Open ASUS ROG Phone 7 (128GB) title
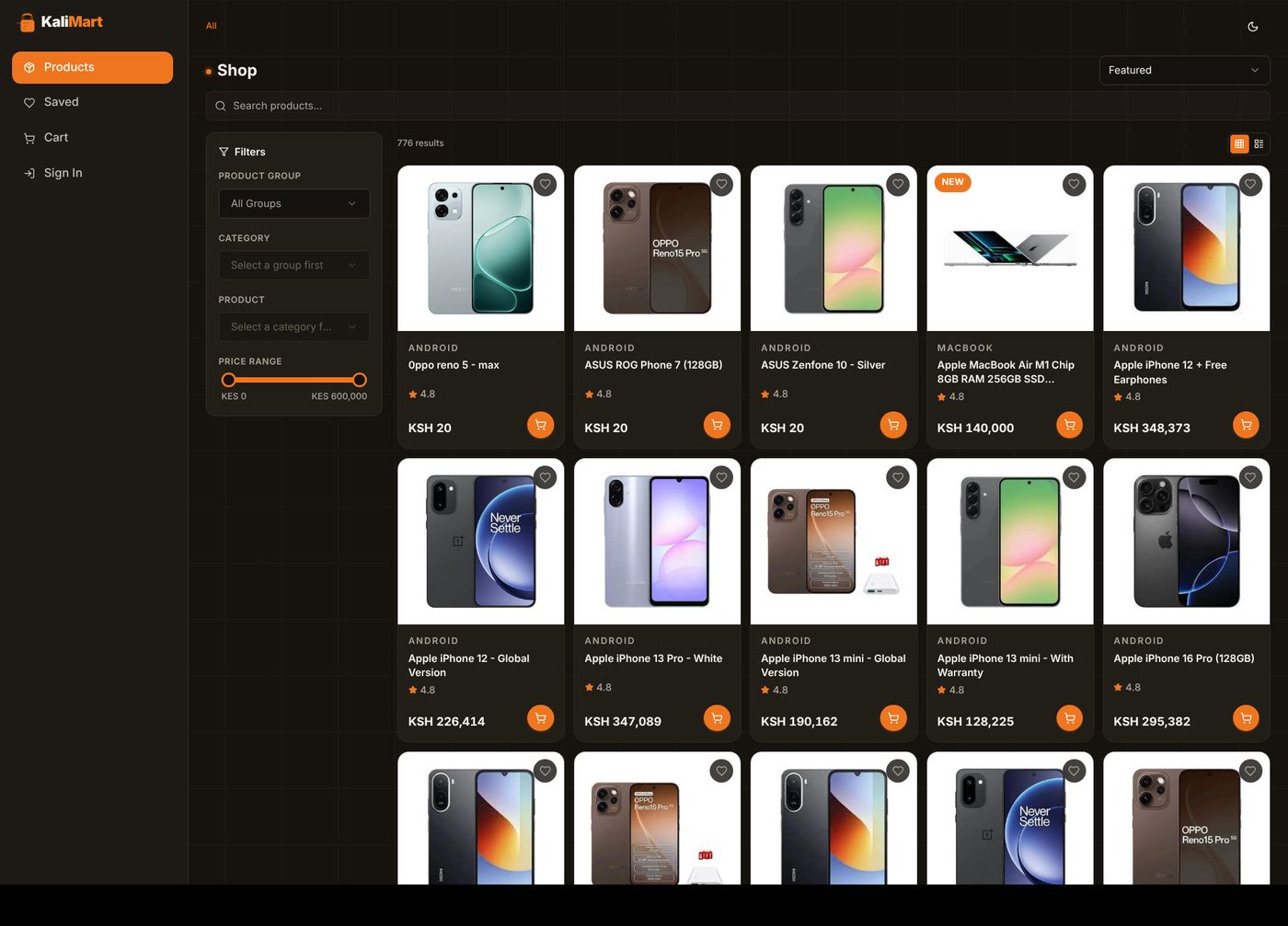Image resolution: width=1288 pixels, height=926 pixels. 653,365
